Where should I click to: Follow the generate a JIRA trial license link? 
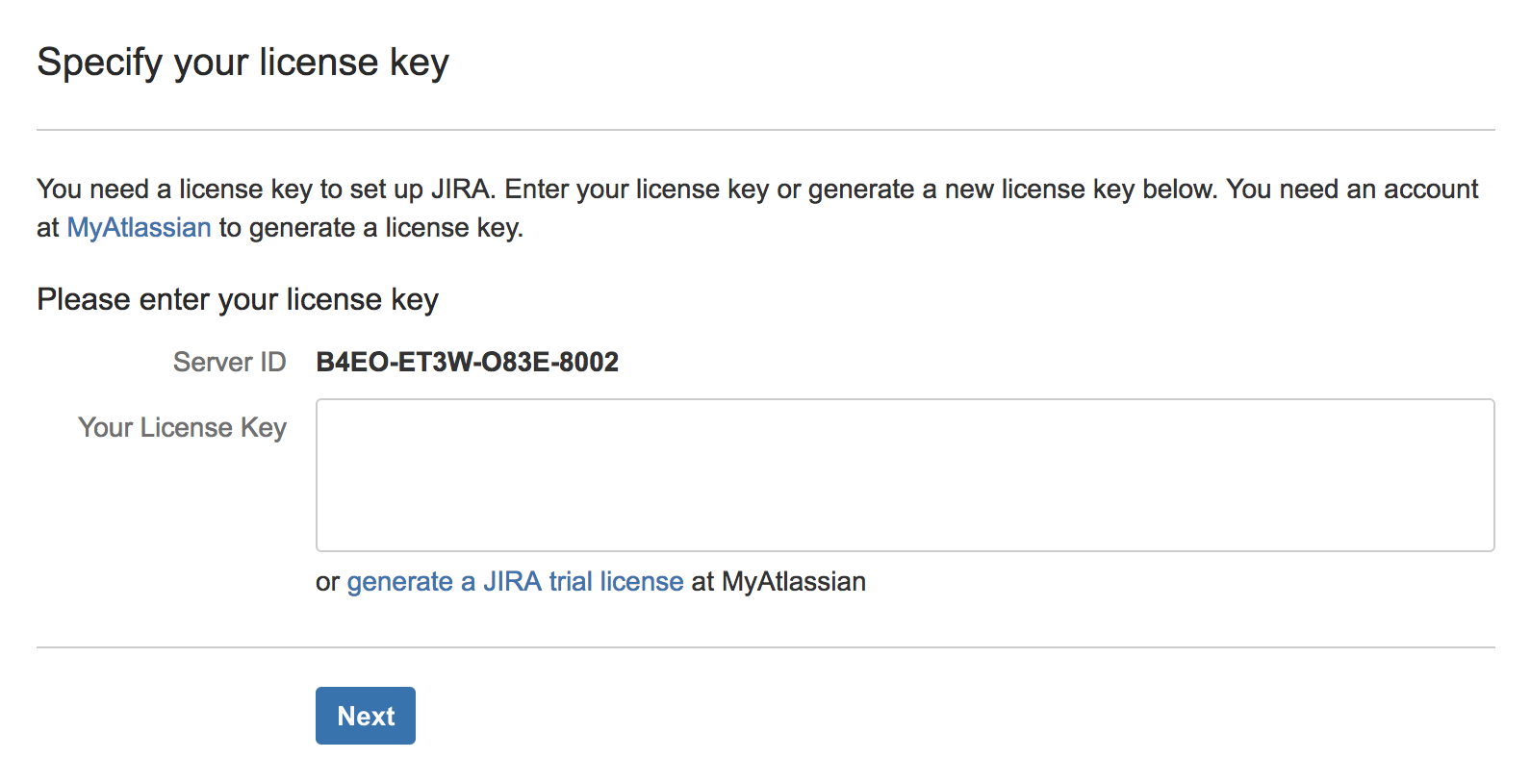(x=515, y=582)
